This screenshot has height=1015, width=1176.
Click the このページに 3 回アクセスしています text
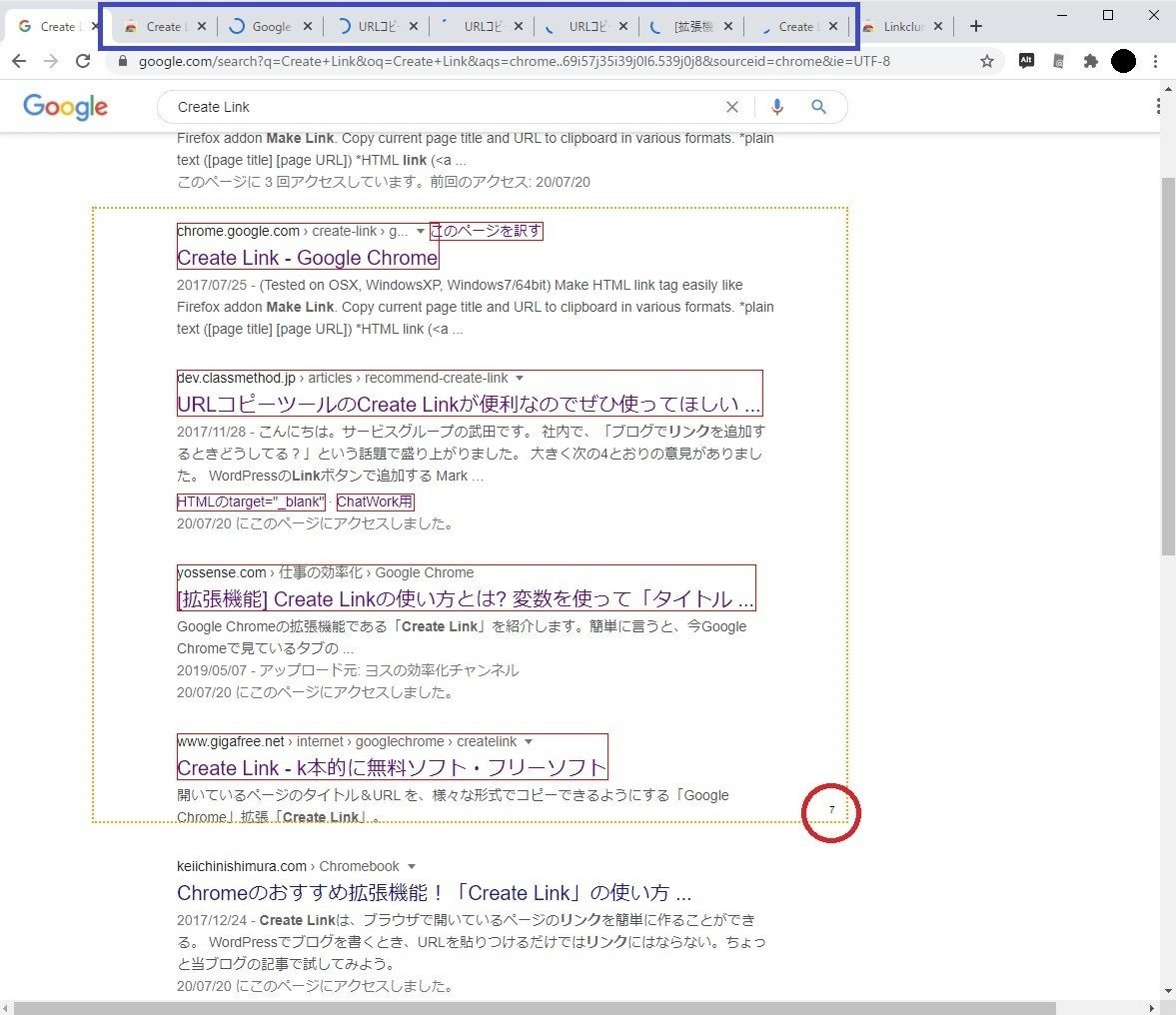(384, 182)
